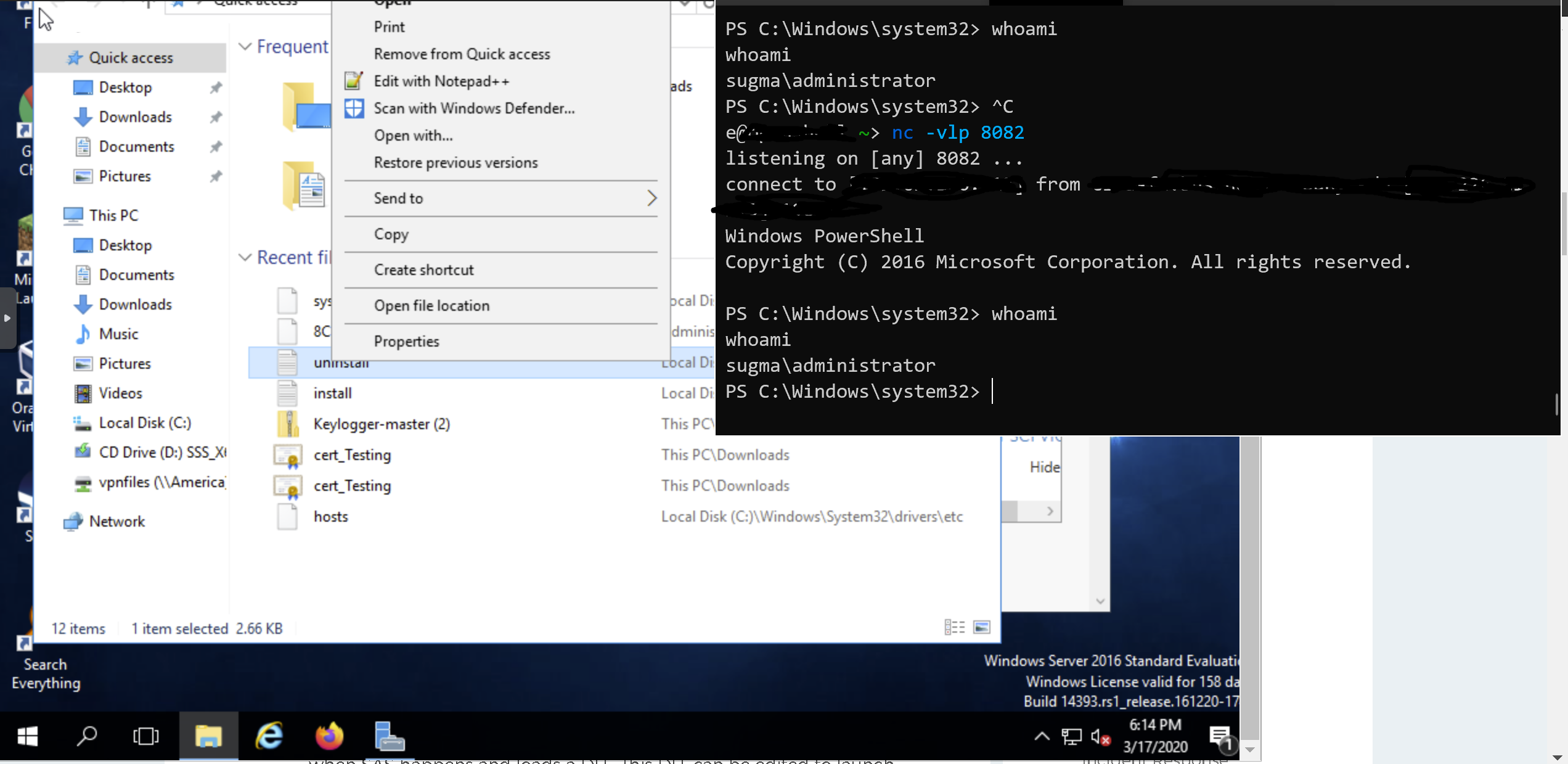
Task: Toggle the Large icons view layout
Action: coord(982,627)
